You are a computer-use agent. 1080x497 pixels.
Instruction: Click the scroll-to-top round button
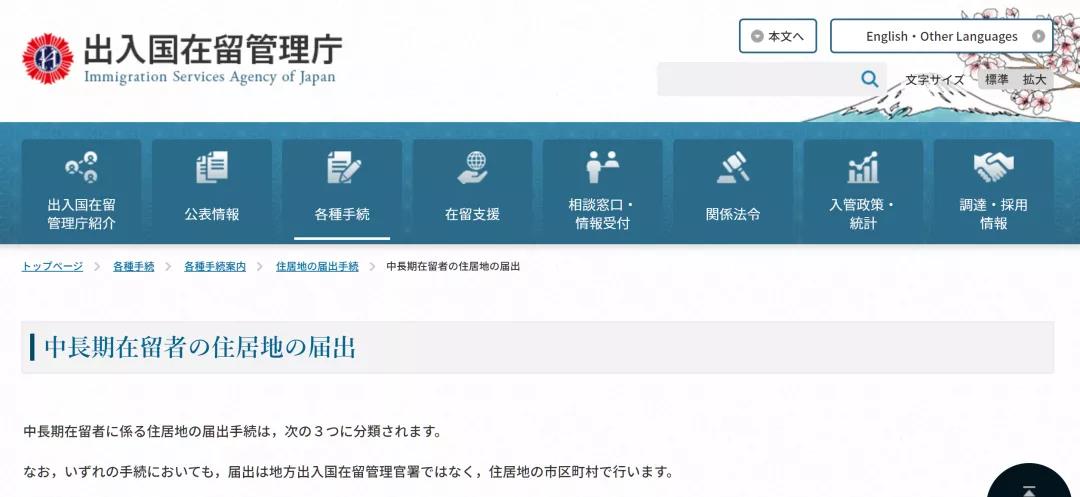[x=1032, y=485]
